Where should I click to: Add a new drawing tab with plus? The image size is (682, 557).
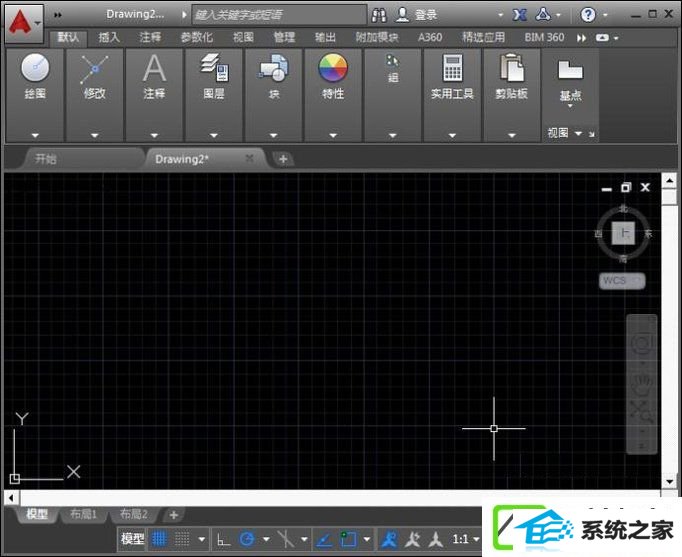tap(283, 159)
